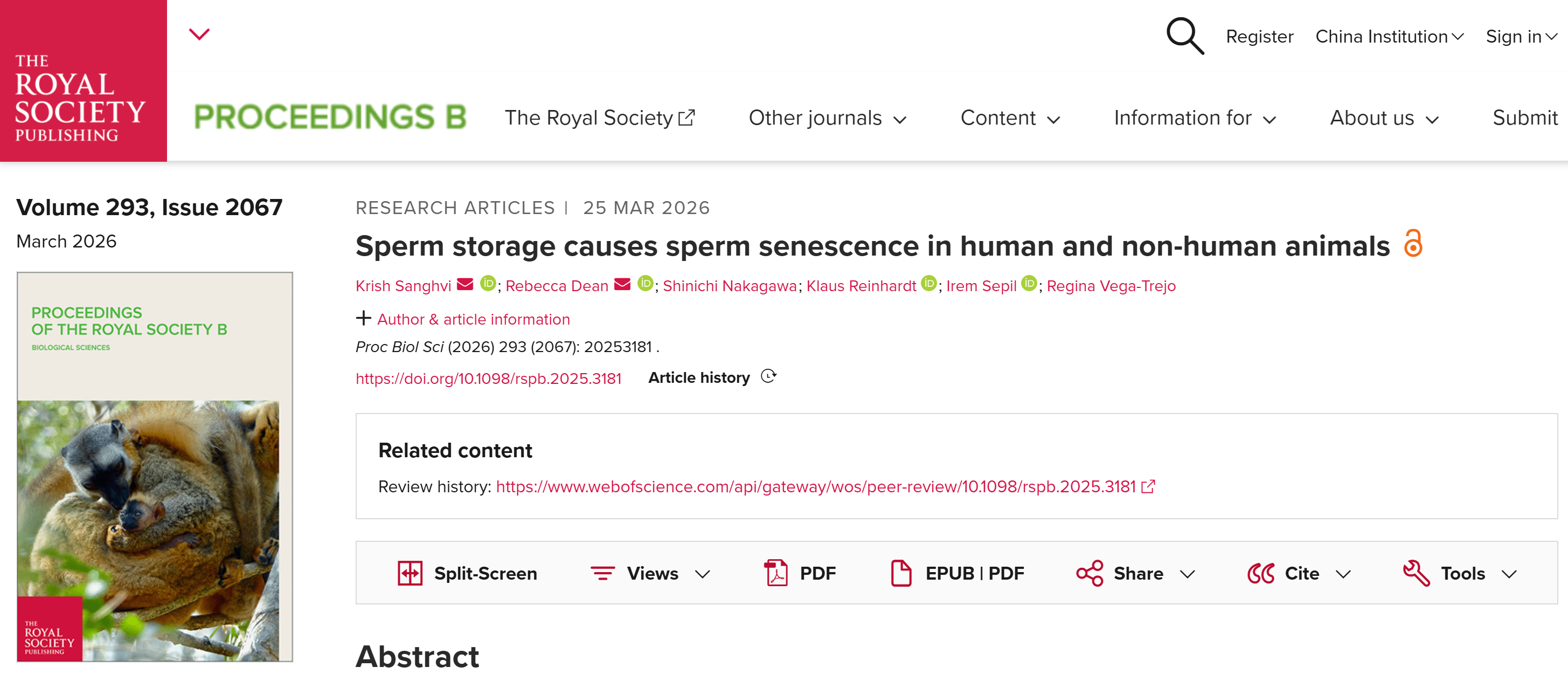Download the article via the PDF icon
Viewport: 1568px width, 674px height.
click(776, 573)
